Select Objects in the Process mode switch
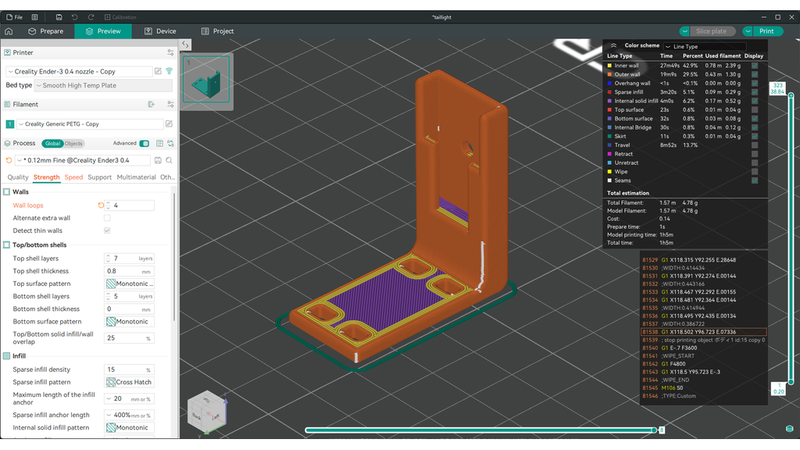Screen dimensions: 800x450 (x=74, y=143)
